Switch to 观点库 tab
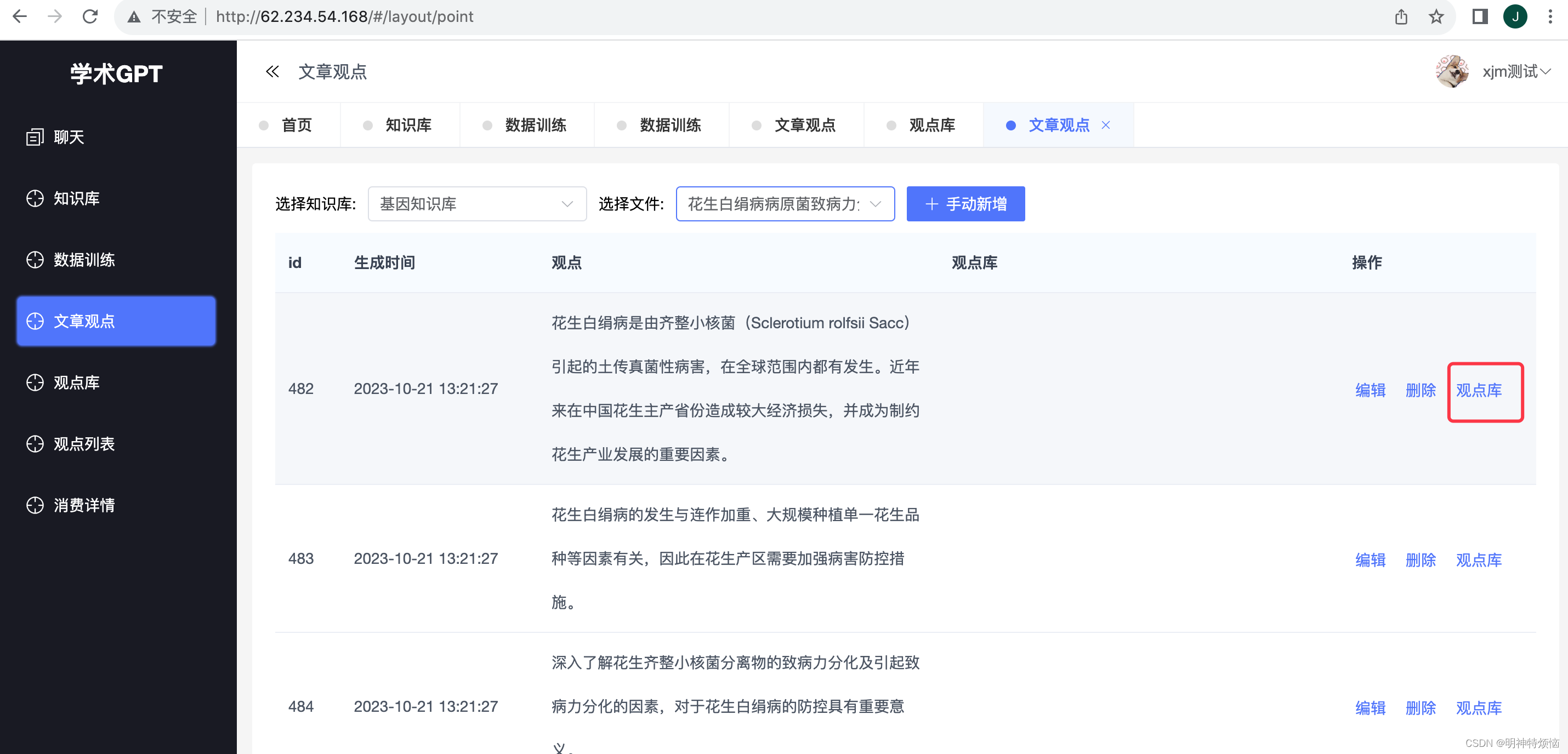The height and width of the screenshot is (754, 1568). pos(931,125)
